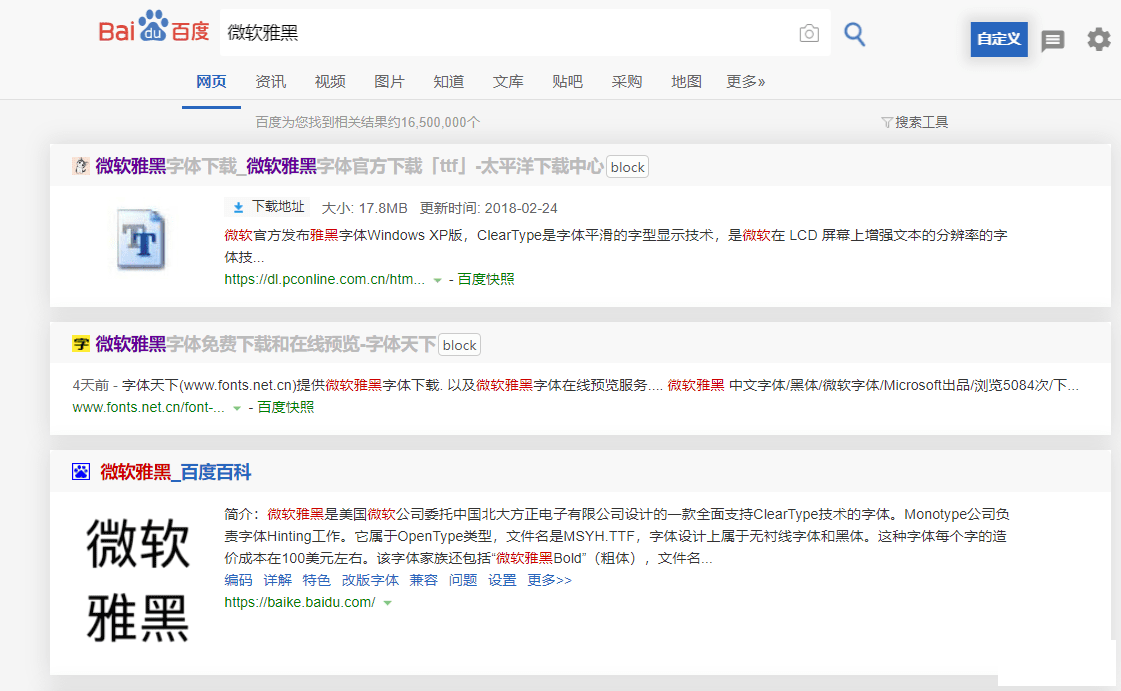Click the TT font file thumbnail
The height and width of the screenshot is (691, 1121).
point(142,239)
